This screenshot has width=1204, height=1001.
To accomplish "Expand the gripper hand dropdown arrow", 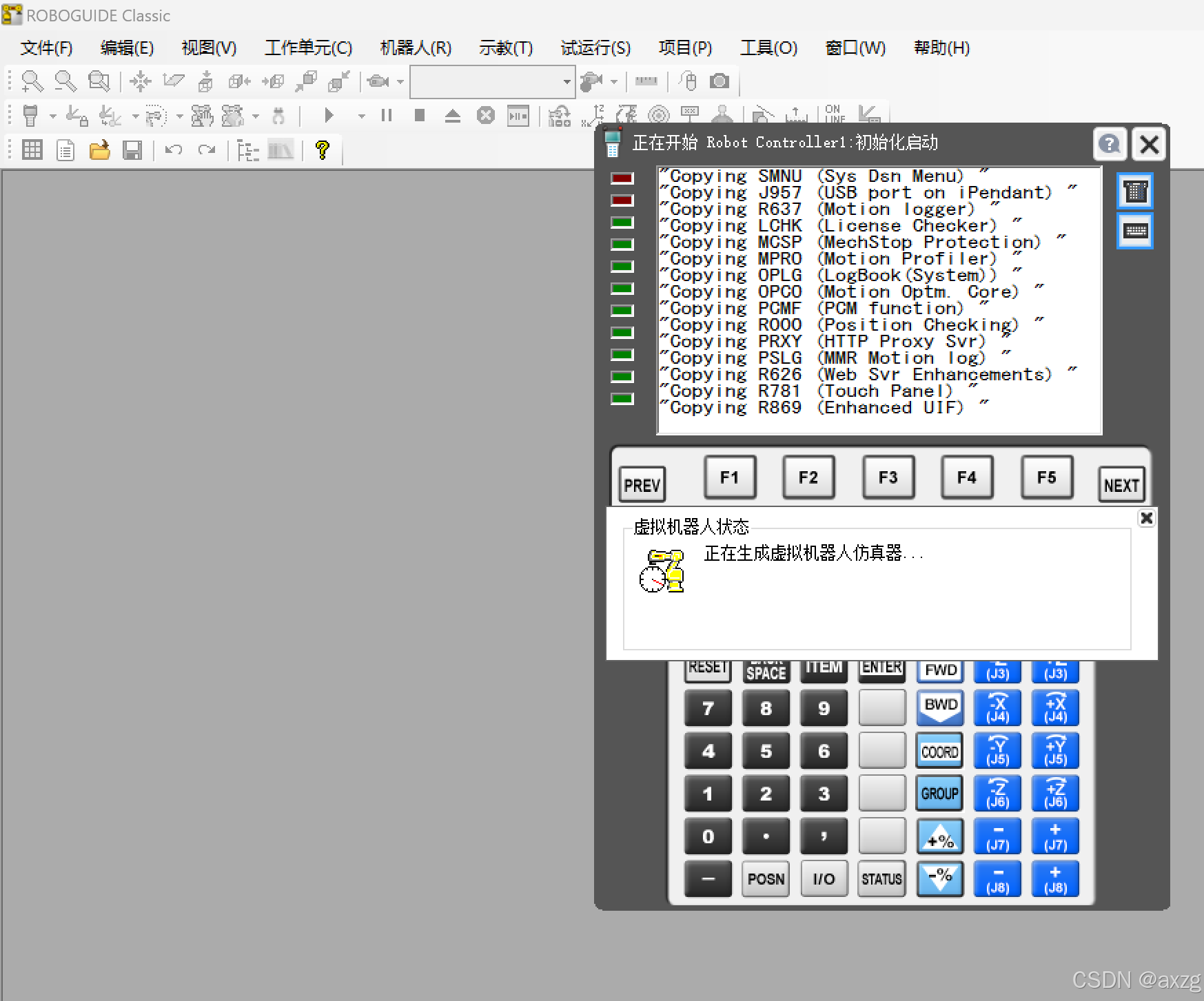I will 614,82.
